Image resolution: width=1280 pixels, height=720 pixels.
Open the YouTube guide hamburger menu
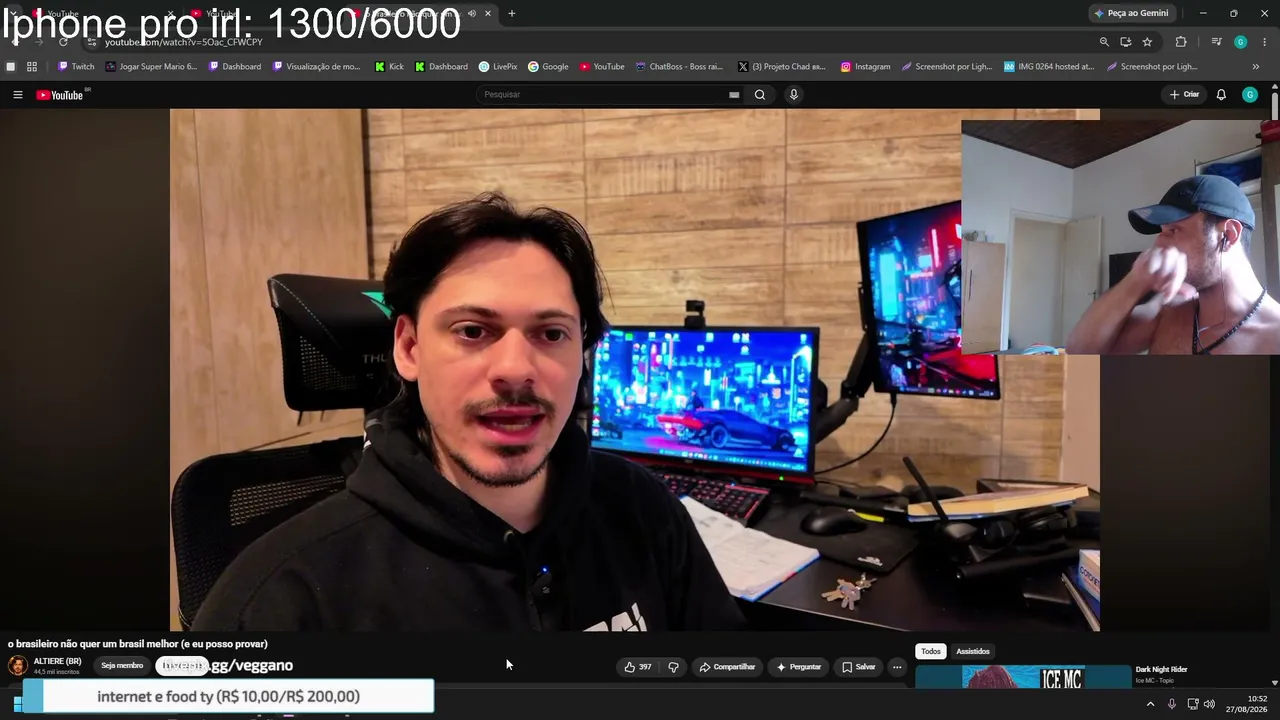[x=17, y=95]
